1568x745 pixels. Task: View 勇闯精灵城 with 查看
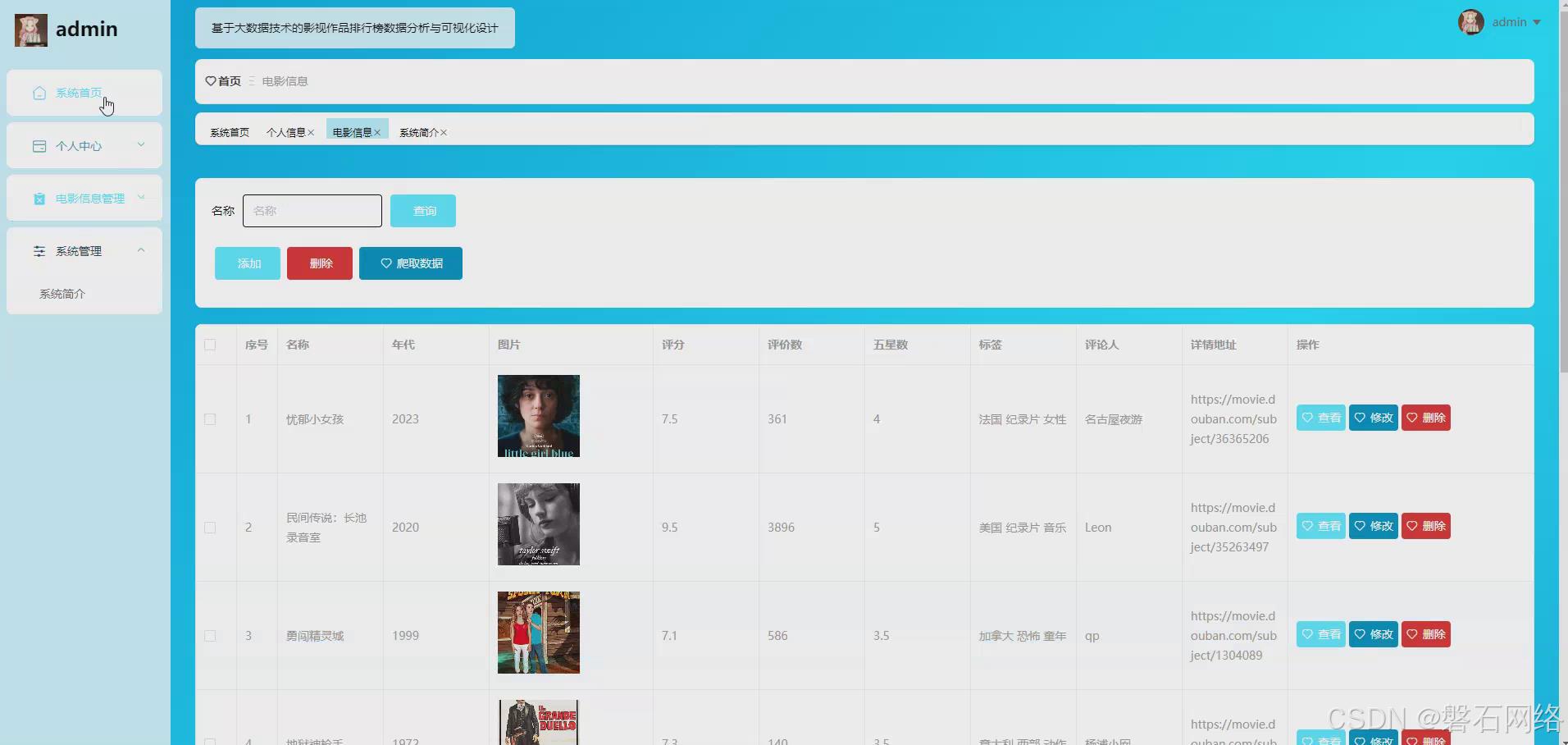tap(1321, 634)
